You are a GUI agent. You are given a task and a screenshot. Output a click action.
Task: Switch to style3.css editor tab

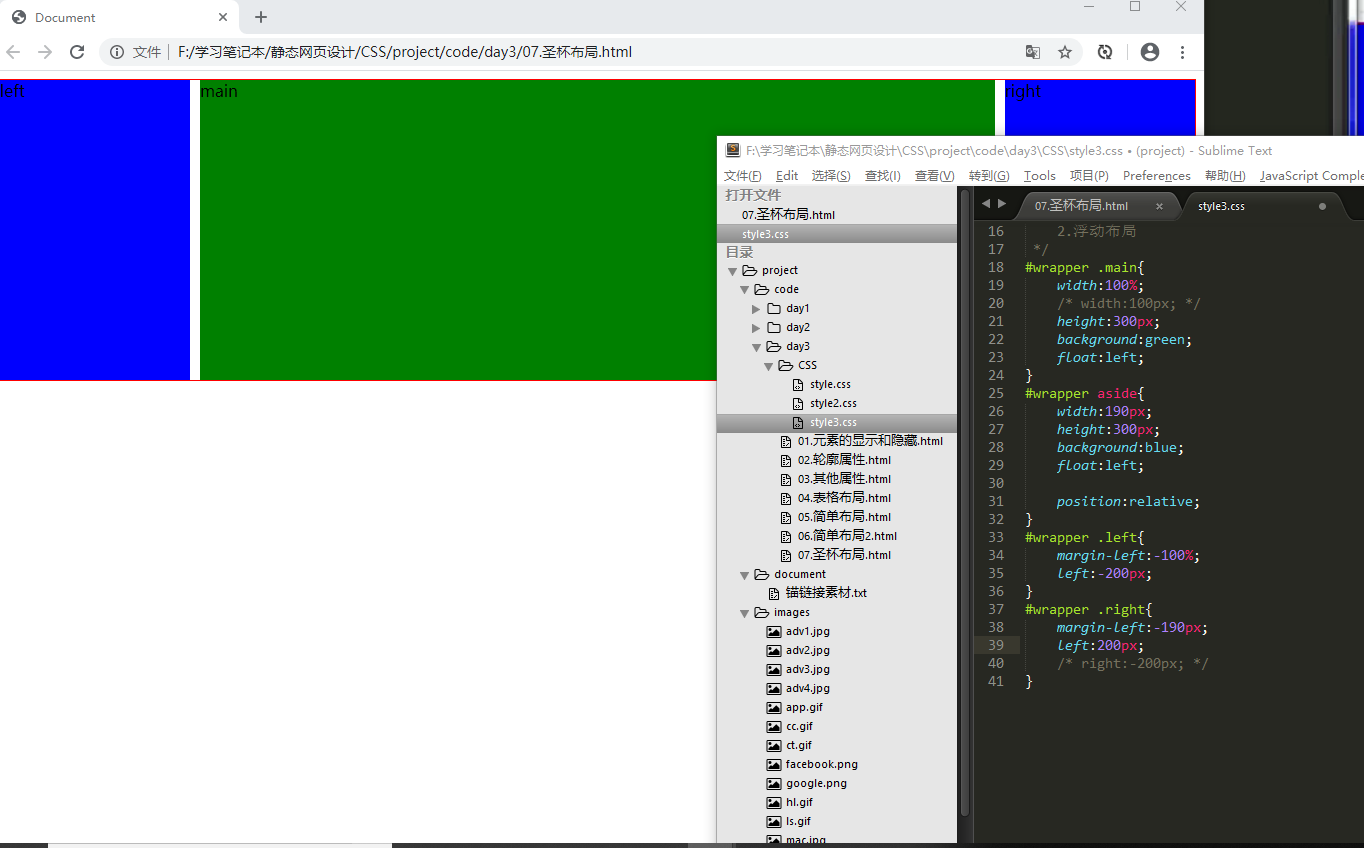1221,206
